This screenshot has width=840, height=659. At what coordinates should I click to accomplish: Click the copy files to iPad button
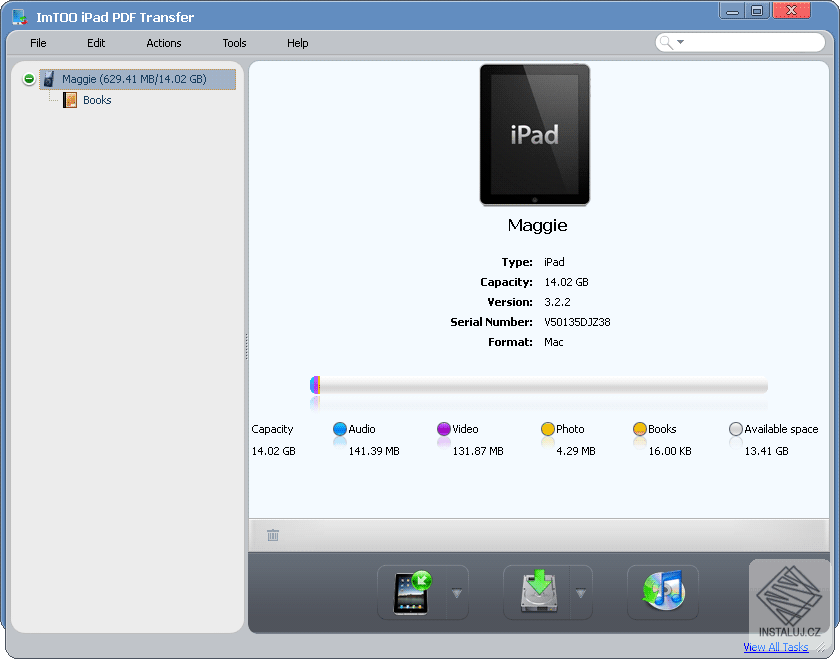point(411,593)
